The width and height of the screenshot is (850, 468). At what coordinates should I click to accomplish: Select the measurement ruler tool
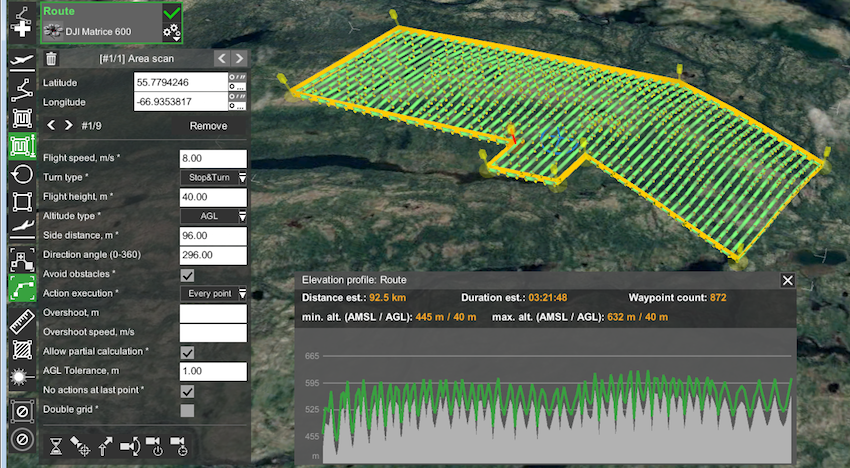(21, 321)
